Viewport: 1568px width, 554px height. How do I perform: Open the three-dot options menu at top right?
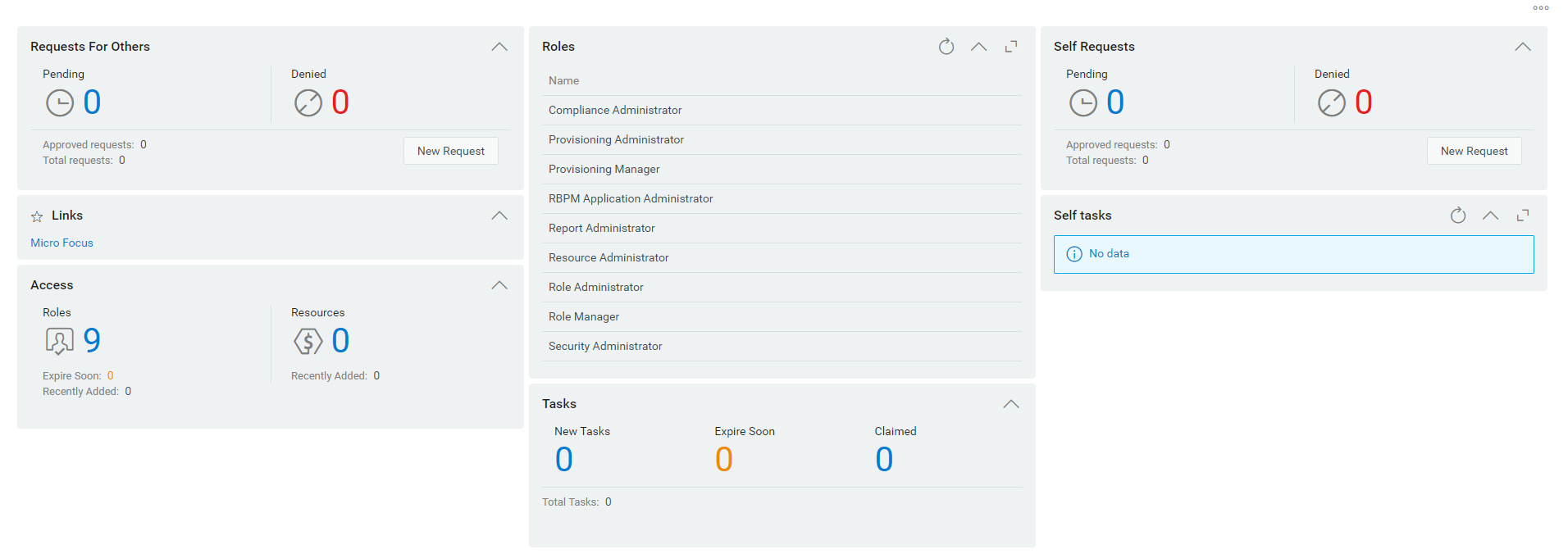[1540, 8]
